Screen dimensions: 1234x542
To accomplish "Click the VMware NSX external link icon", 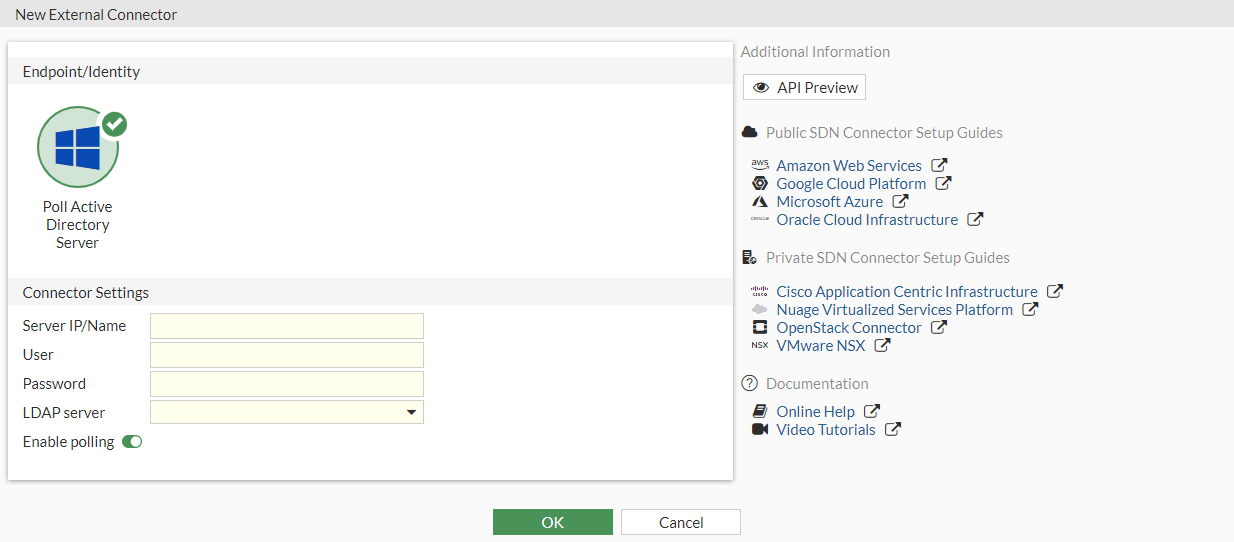I will tap(882, 346).
